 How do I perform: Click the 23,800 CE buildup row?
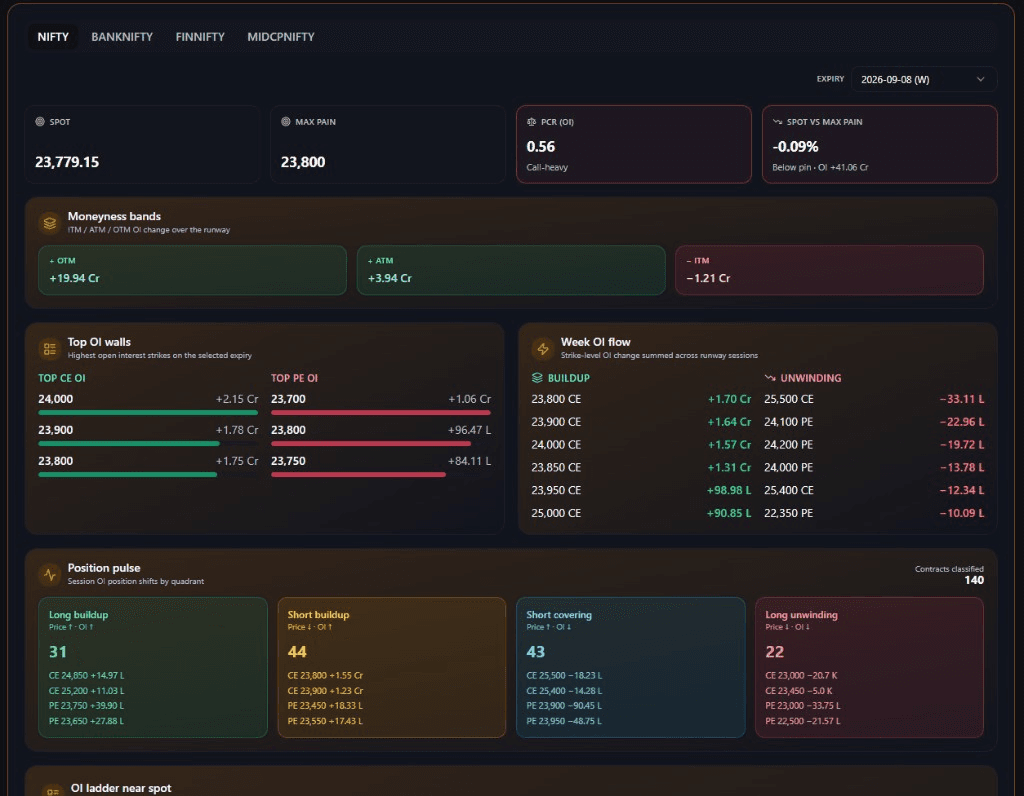[641, 399]
